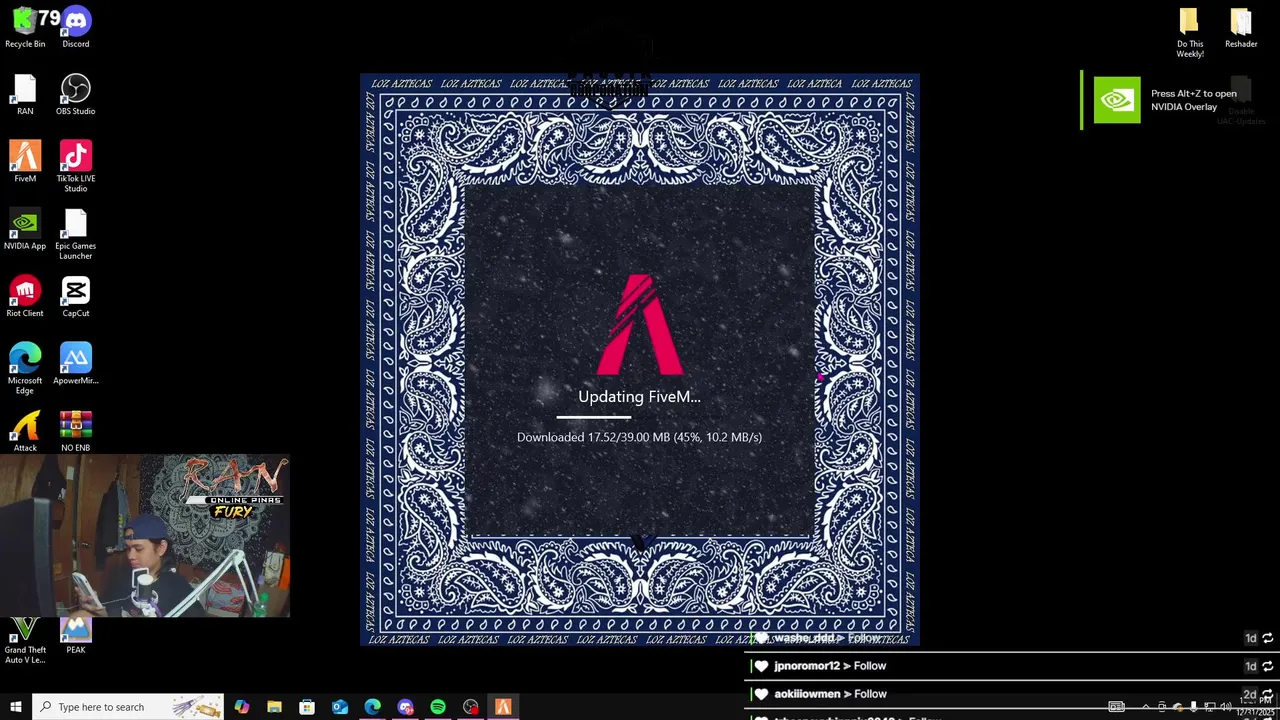1280x720 pixels.
Task: Open the Microsoft Edge desktop shortcut
Action: pyautogui.click(x=25, y=369)
